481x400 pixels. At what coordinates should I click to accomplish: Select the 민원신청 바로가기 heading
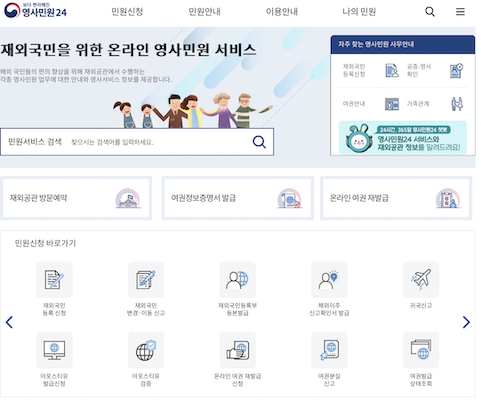[45, 243]
